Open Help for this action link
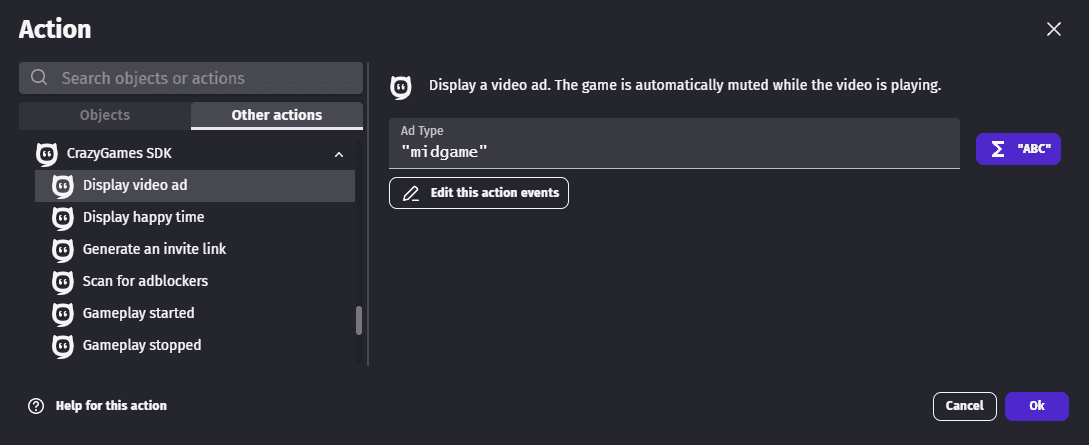Screen dimensions: 1089x445 point(111,406)
